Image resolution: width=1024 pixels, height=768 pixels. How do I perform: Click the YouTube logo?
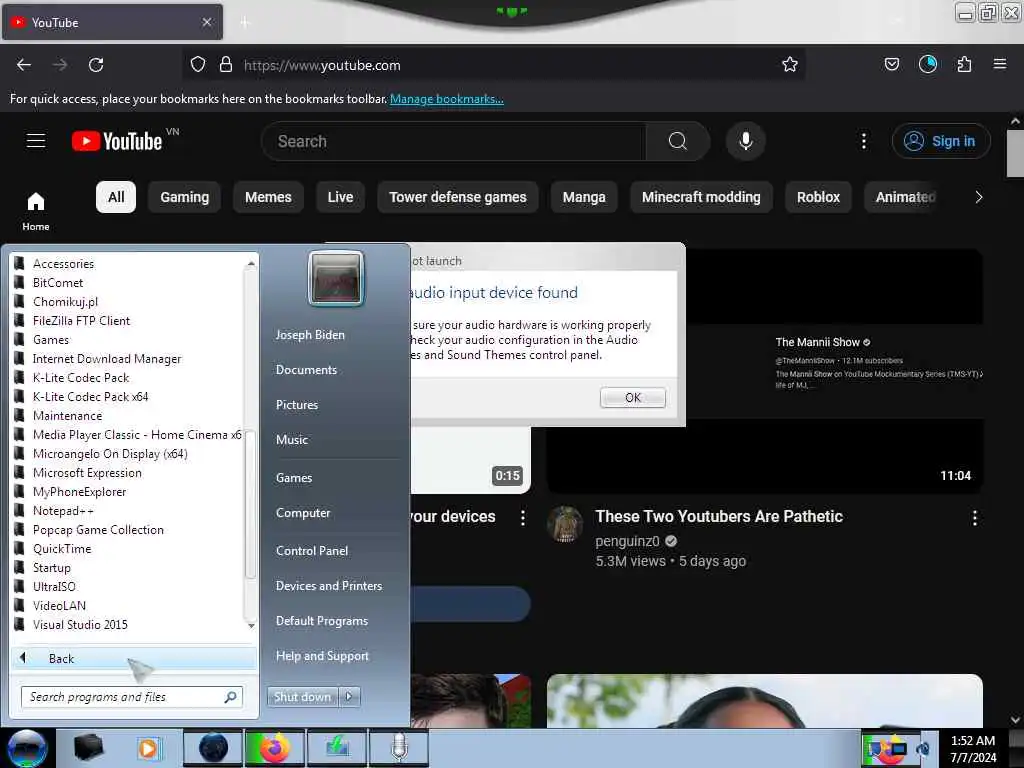[x=118, y=141]
